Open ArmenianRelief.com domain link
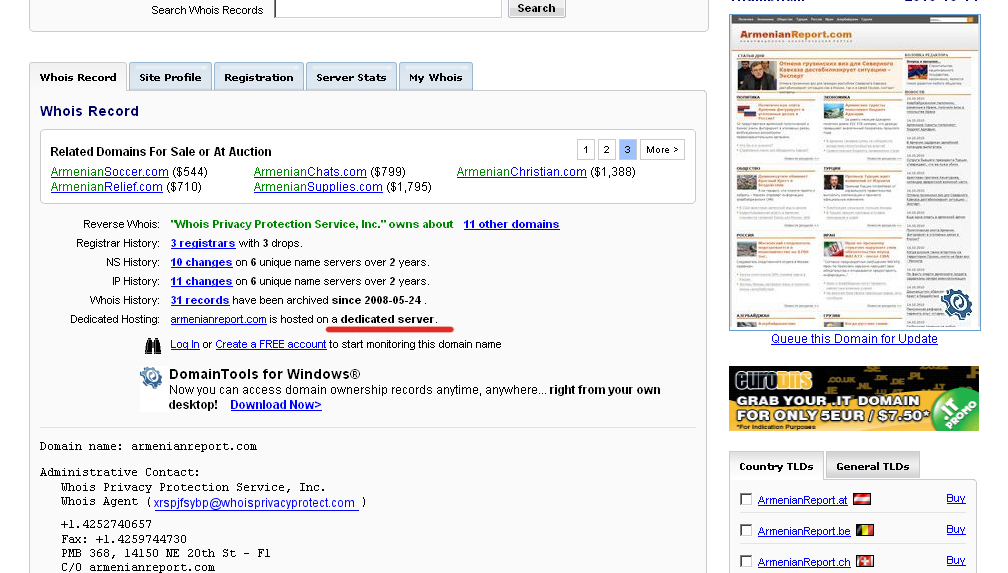Screen dimensions: 1008x573 coord(107,186)
